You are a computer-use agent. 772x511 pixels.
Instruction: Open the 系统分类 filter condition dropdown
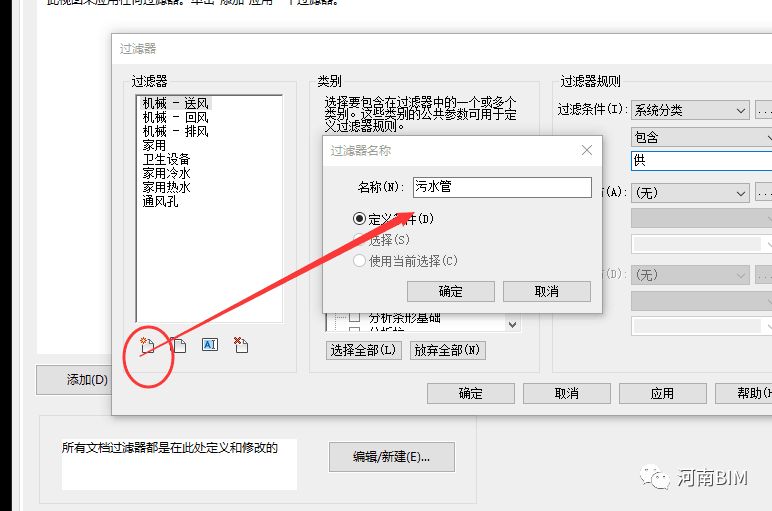click(x=690, y=110)
